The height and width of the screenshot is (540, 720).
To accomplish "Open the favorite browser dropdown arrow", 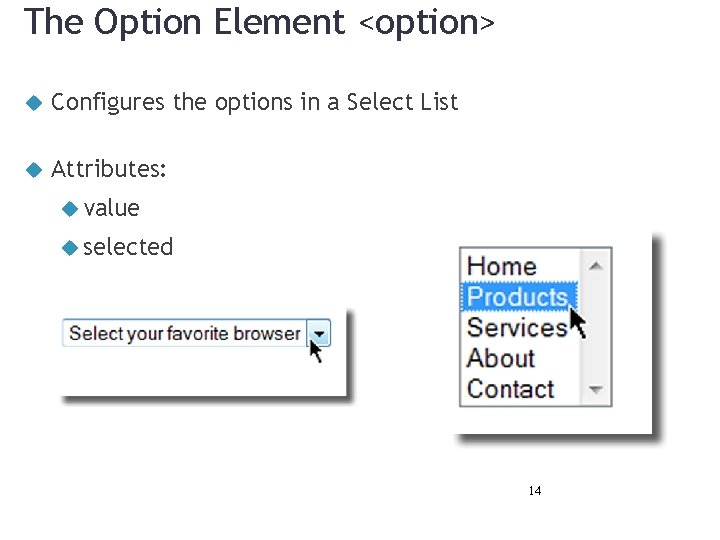I will [318, 334].
